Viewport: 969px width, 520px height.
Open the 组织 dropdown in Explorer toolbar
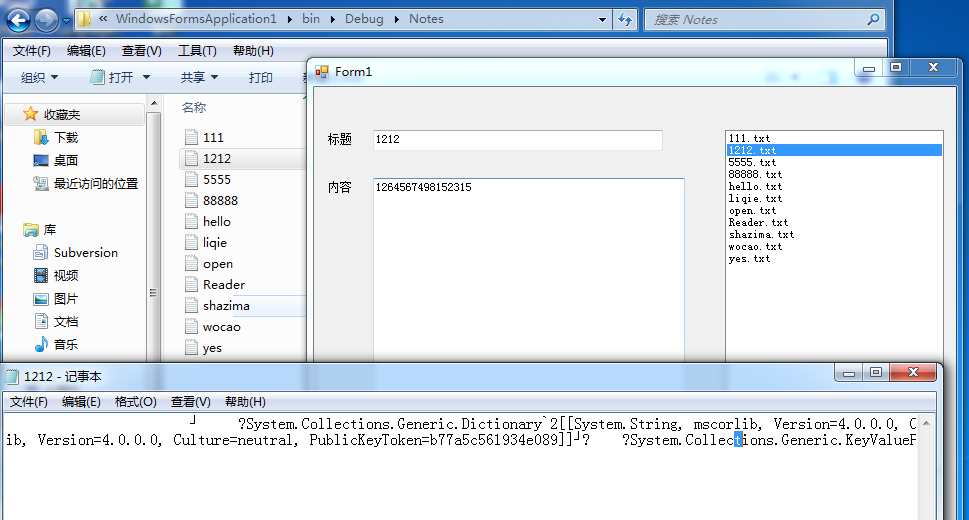point(39,77)
